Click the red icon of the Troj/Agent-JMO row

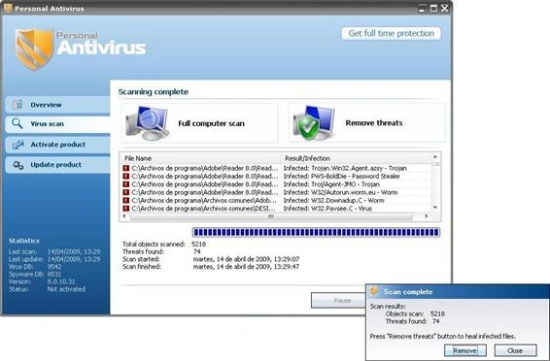tap(126, 185)
